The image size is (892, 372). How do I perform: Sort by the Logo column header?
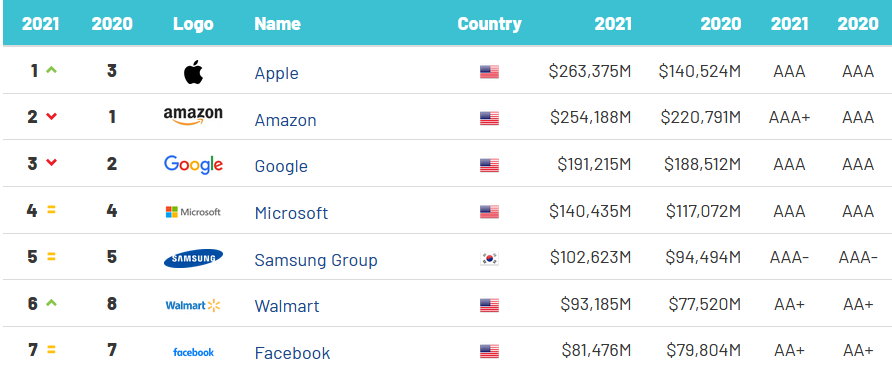193,24
